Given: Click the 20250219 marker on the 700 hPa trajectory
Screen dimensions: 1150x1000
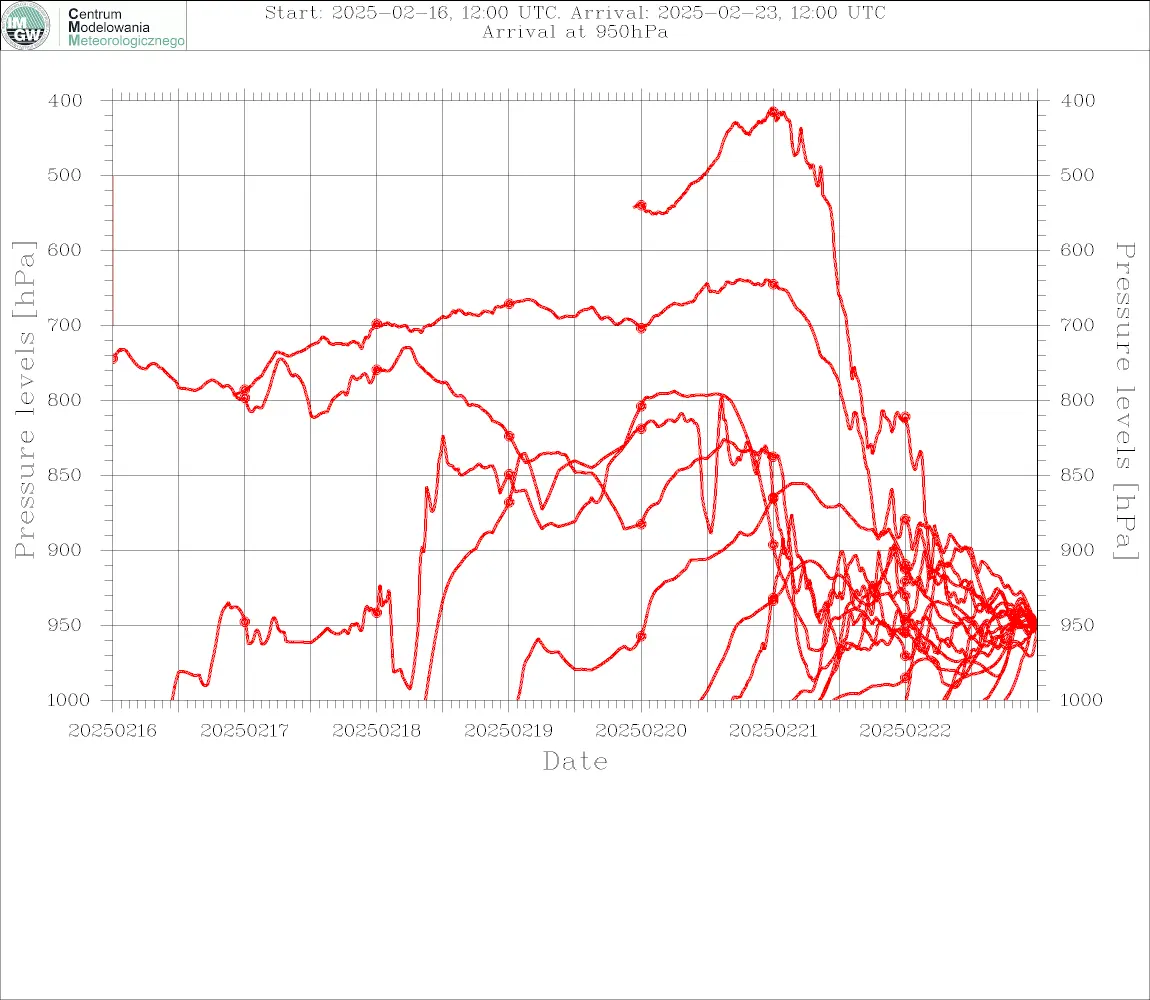Looking at the screenshot, I should tap(509, 304).
